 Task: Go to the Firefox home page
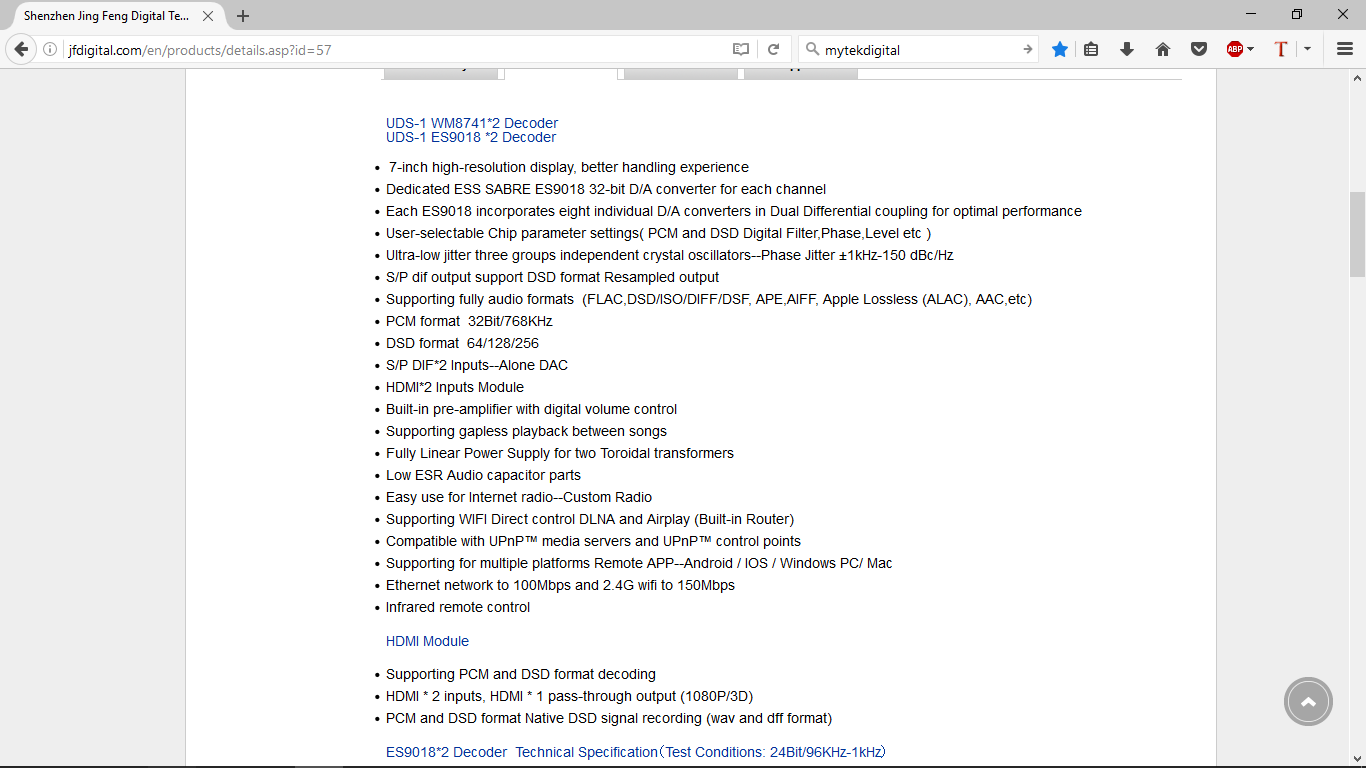pos(1163,49)
